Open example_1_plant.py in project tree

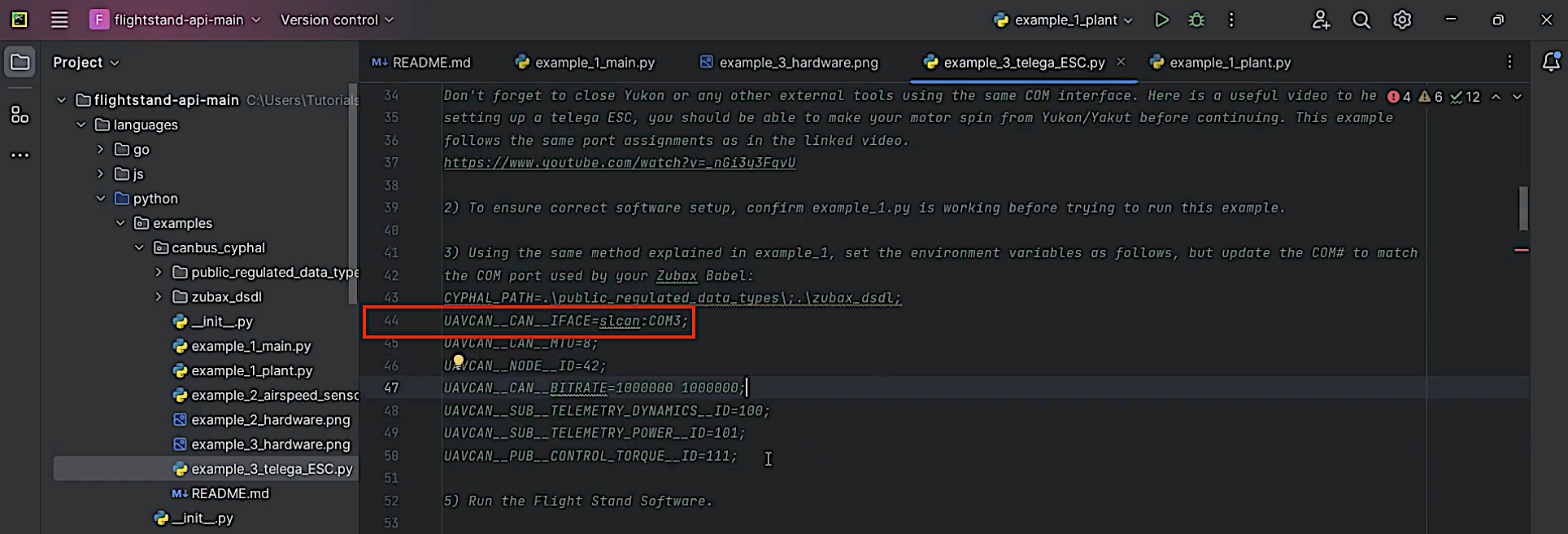point(242,370)
